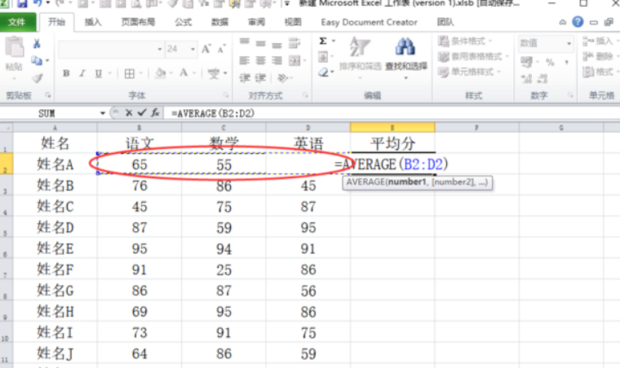Click the Cut scissors icon
The height and width of the screenshot is (368, 620).
37,43
